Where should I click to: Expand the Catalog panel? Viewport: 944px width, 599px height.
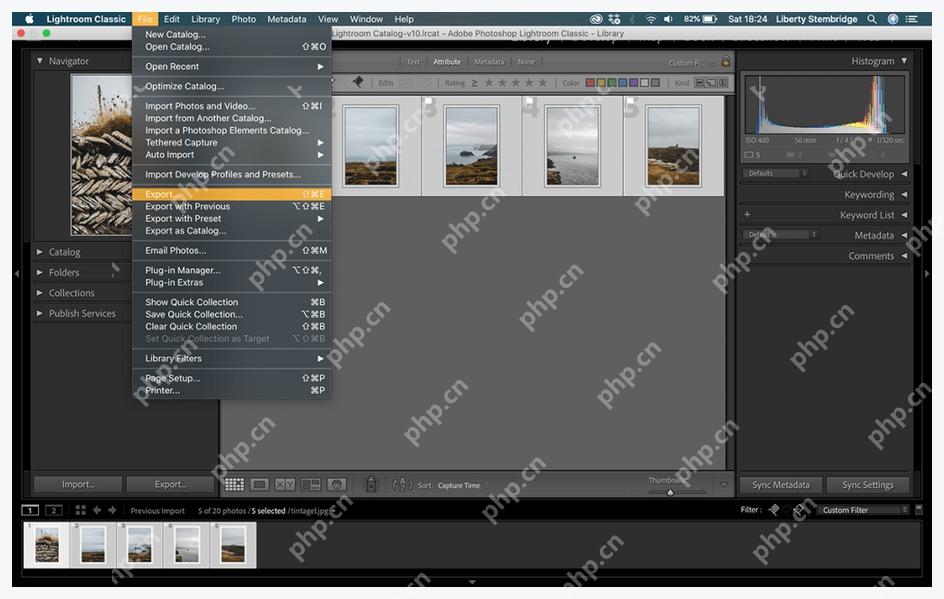(39, 252)
